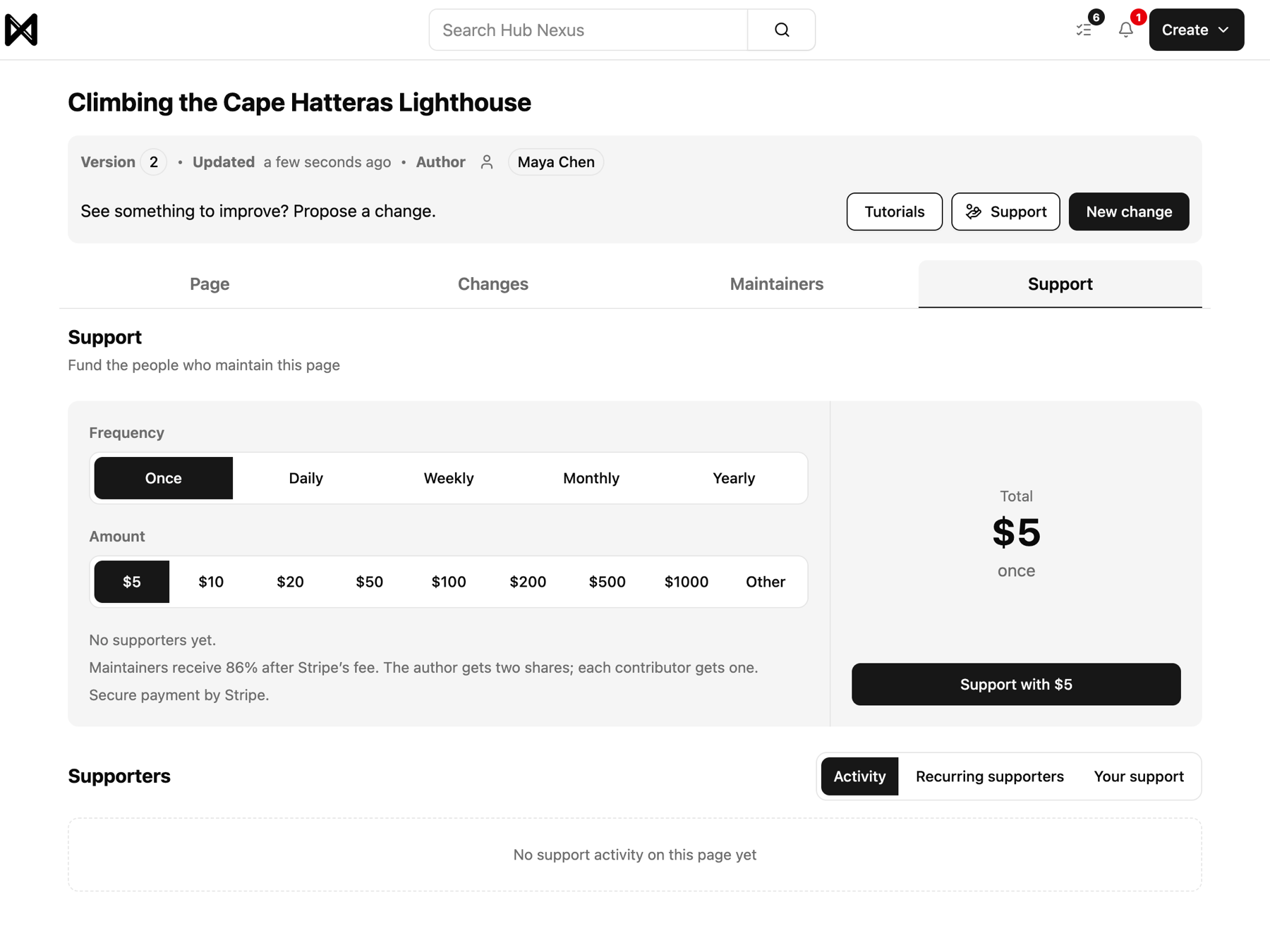Select the $10 amount

(x=211, y=582)
